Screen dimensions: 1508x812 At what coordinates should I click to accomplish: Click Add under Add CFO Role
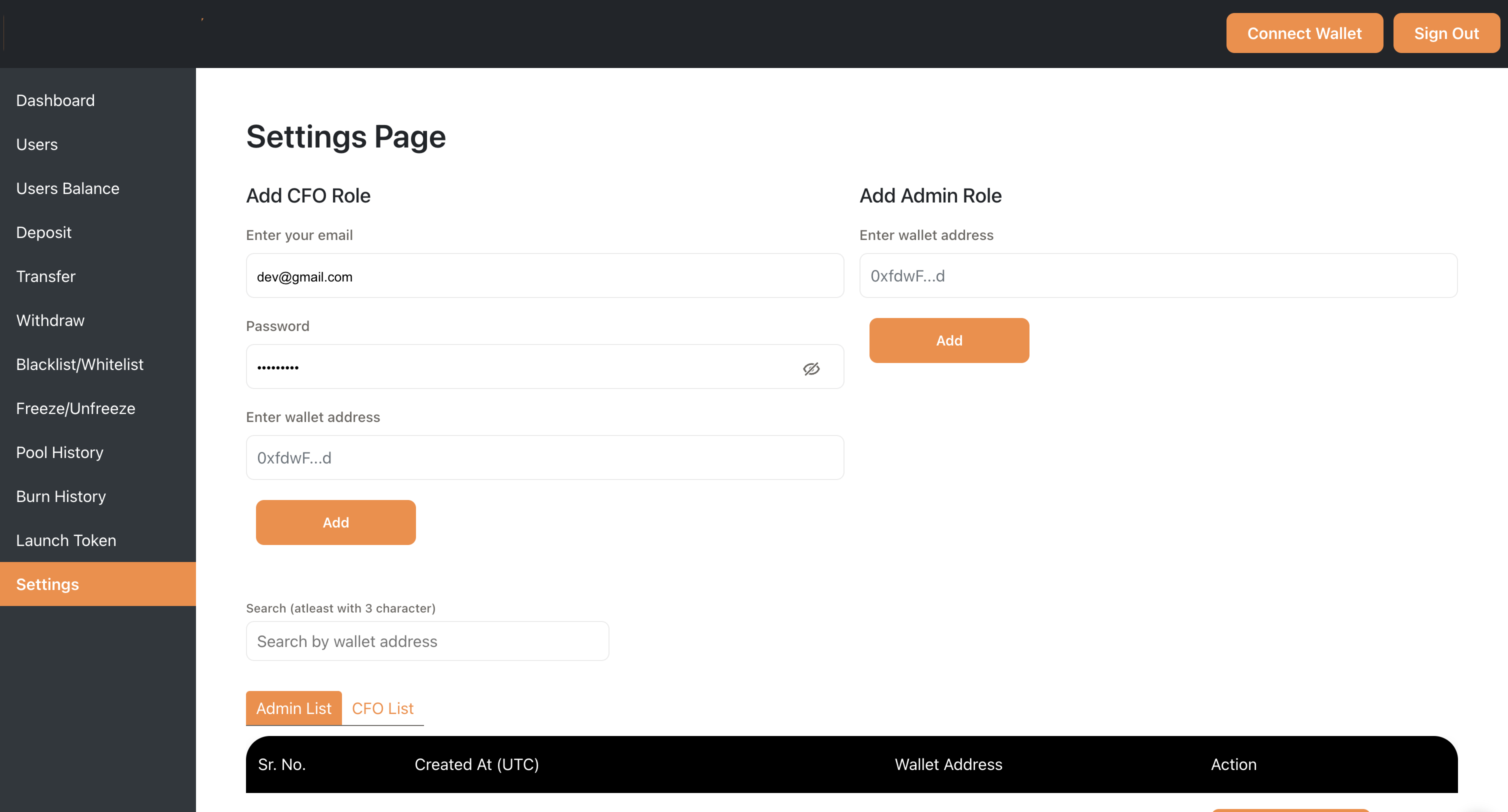335,522
